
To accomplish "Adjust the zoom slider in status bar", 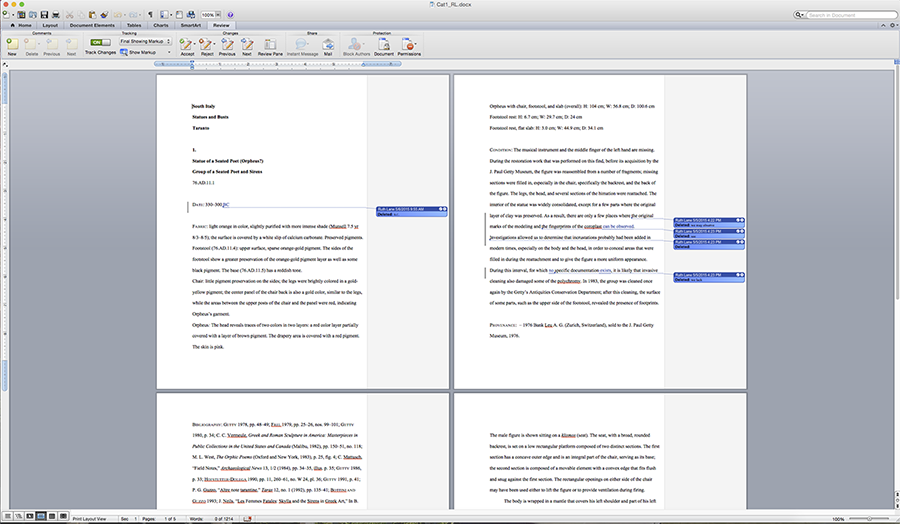I will [x=869, y=518].
